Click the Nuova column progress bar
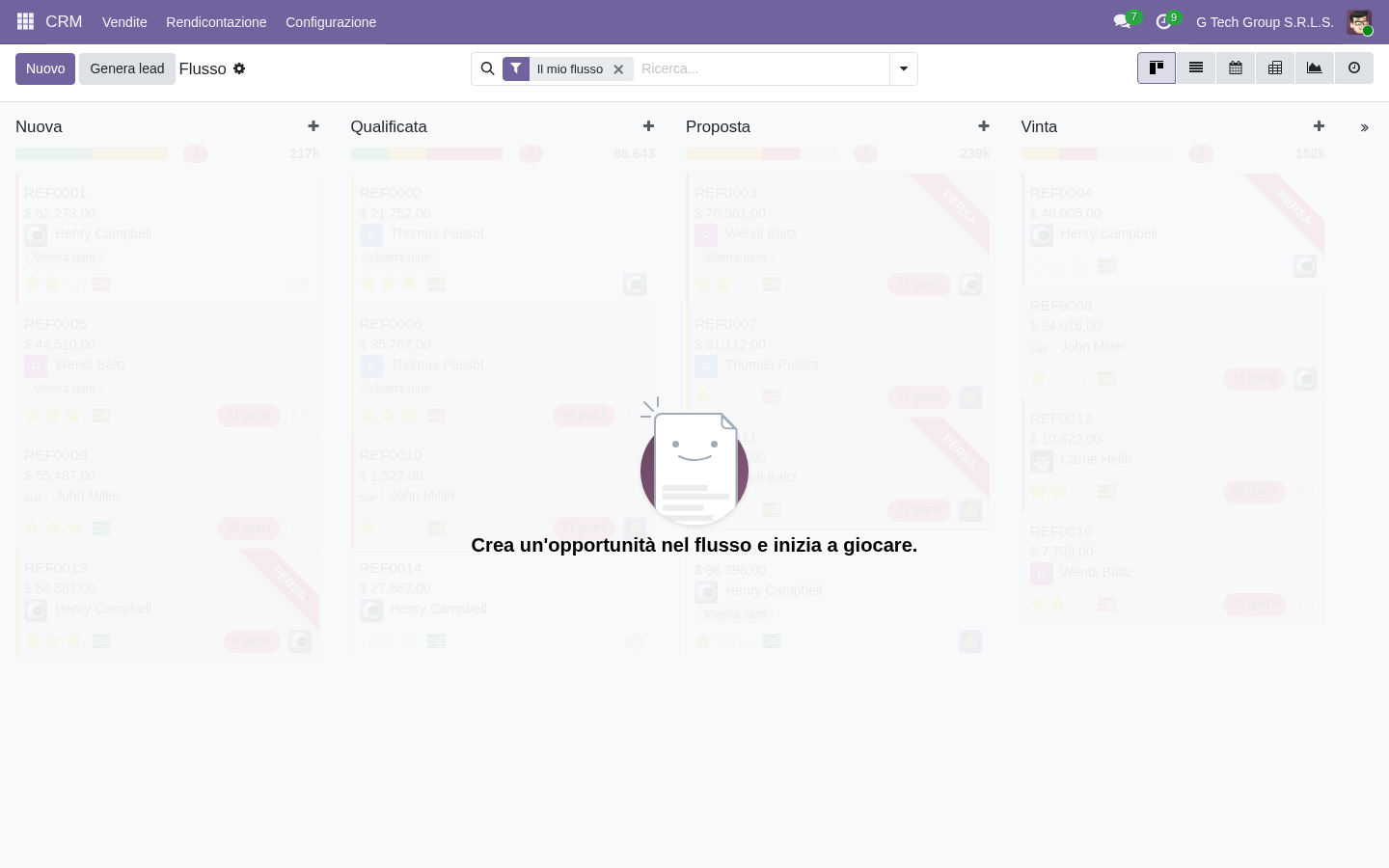Viewport: 1389px width, 868px height. pos(92,153)
